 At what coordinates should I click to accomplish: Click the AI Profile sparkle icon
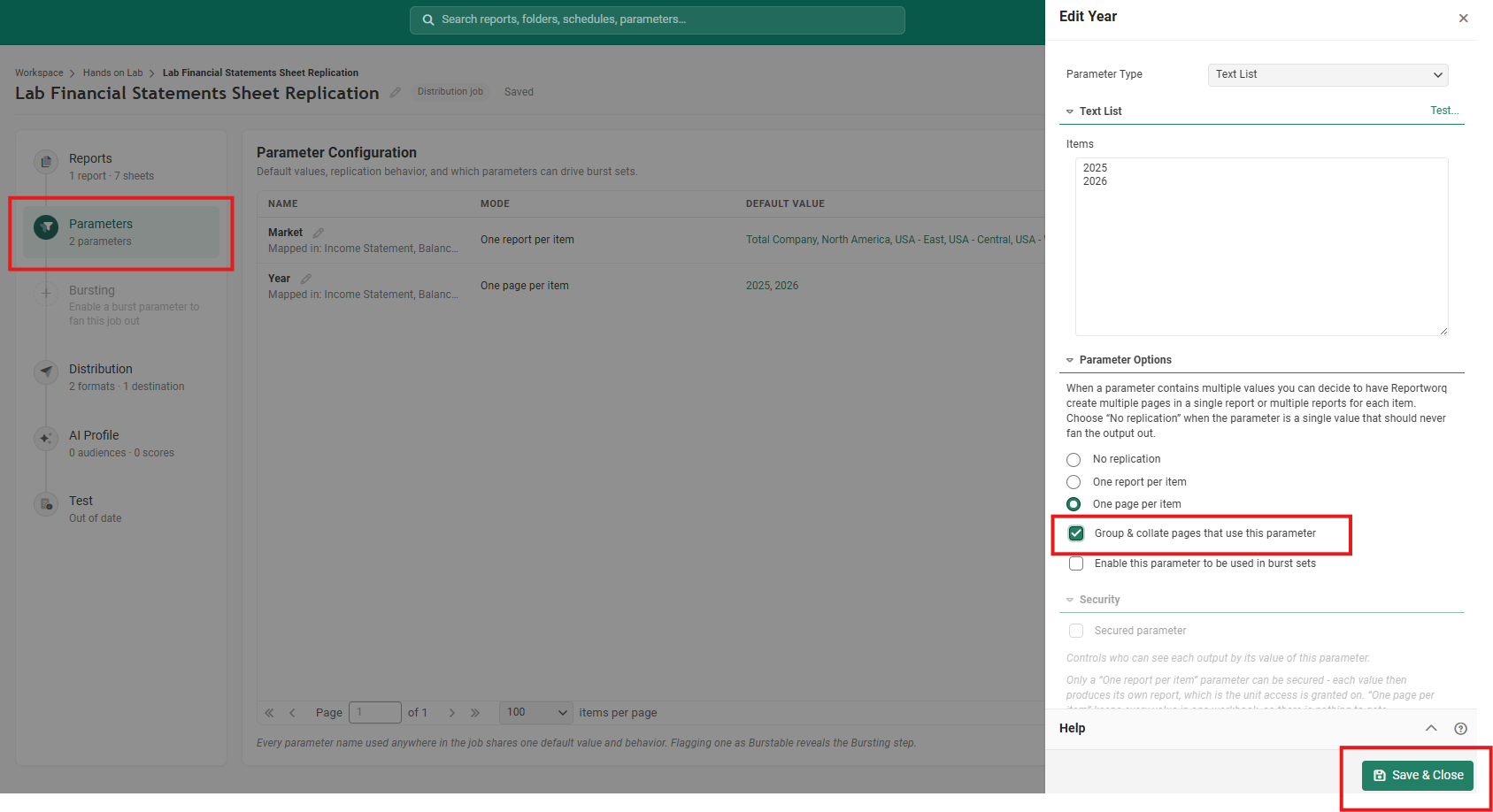pos(46,438)
